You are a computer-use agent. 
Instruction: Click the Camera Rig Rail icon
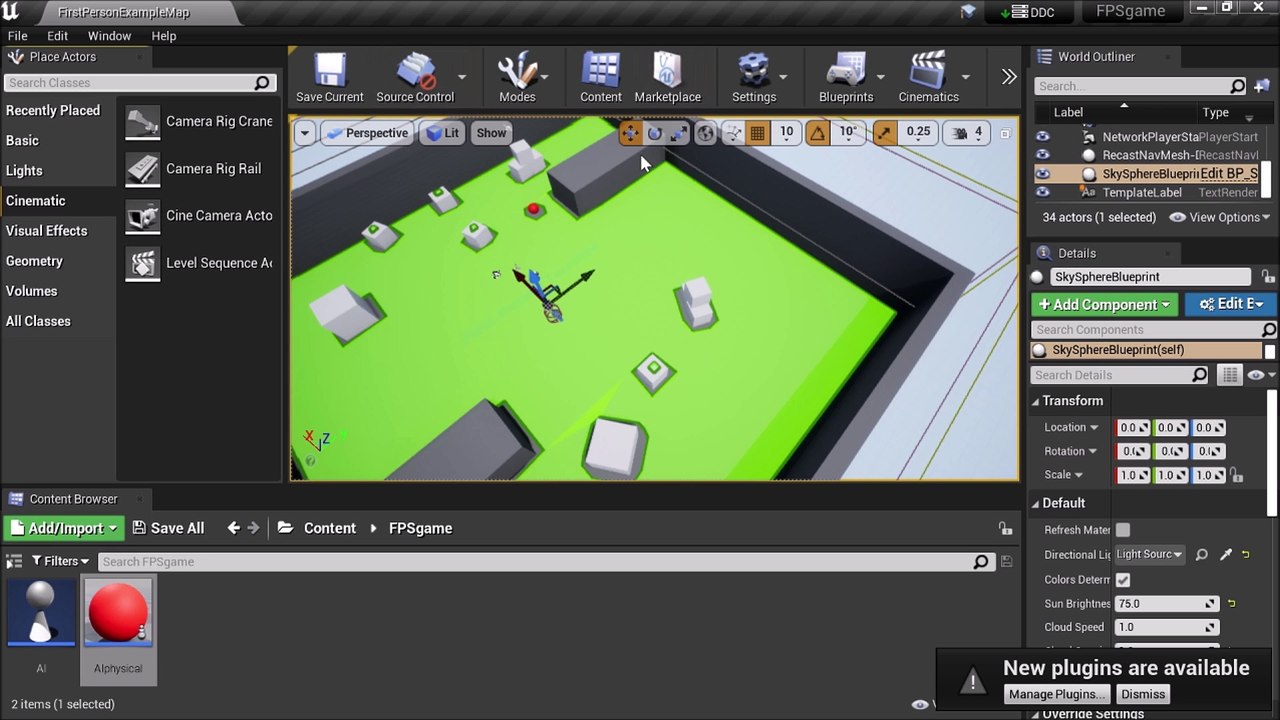click(x=143, y=169)
